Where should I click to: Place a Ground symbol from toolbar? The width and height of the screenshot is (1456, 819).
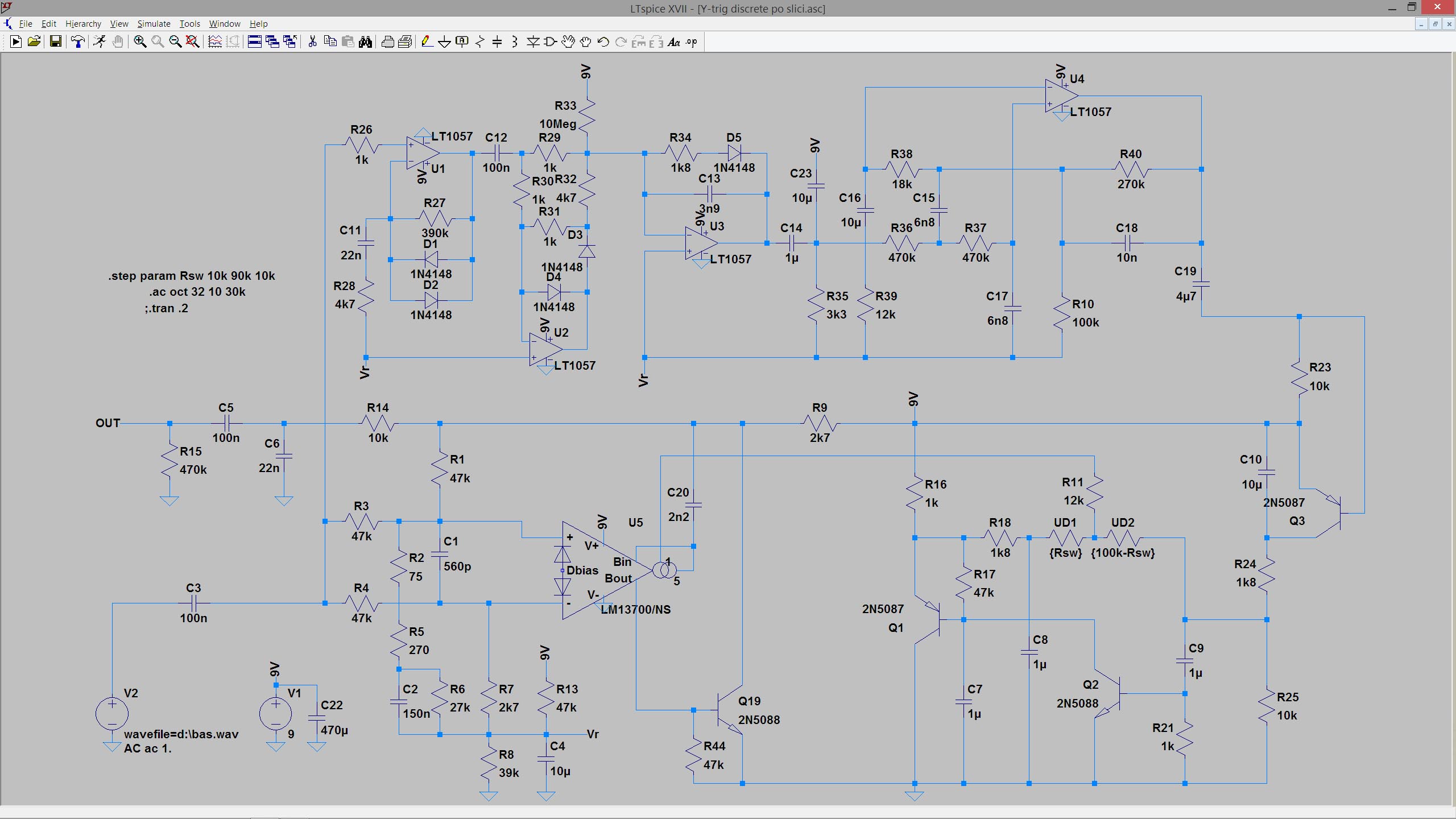[445, 42]
